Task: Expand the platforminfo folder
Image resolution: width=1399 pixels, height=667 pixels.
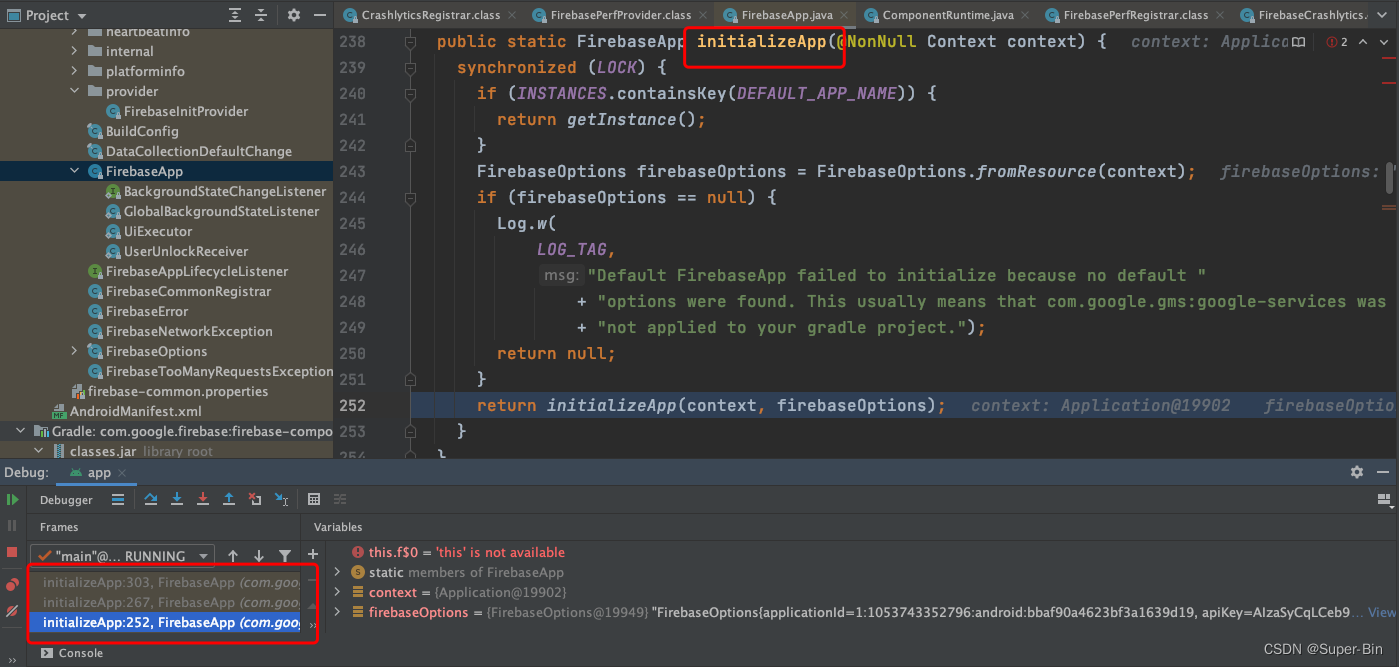Action: [75, 71]
